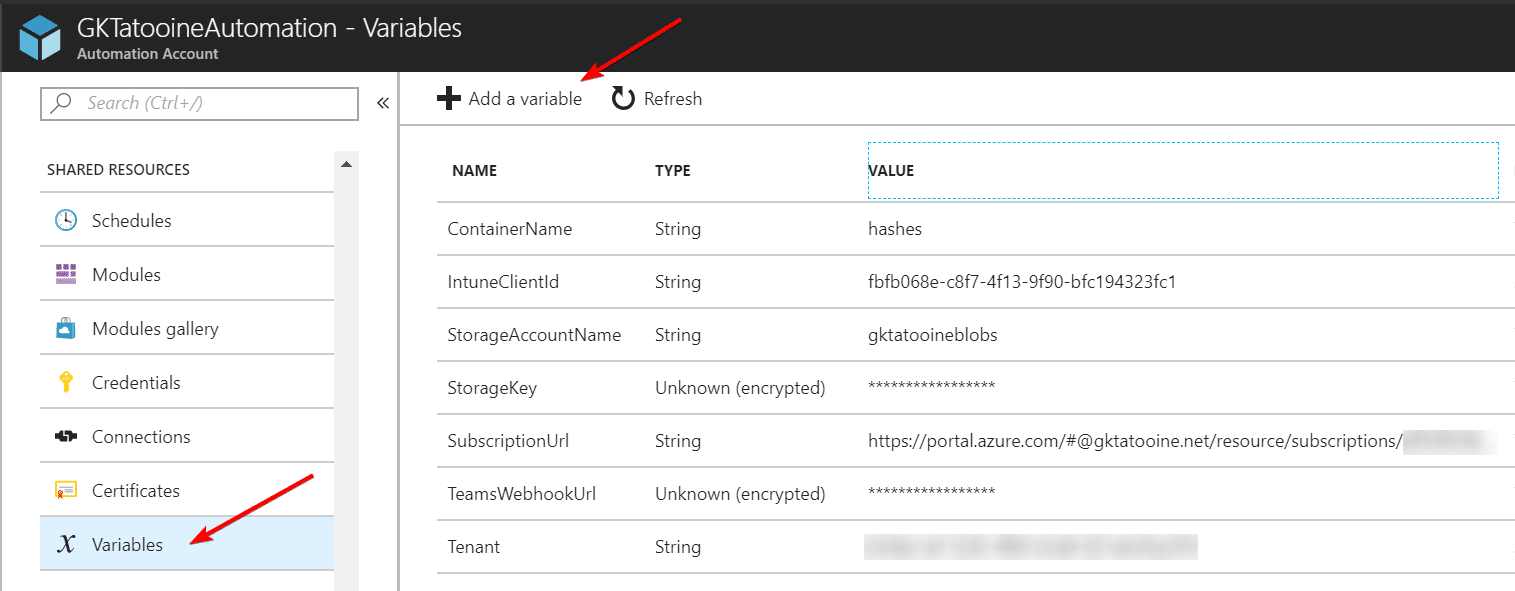This screenshot has height=591, width=1515.
Task: Click TeamsWebhookUrl's 'Unknown (encrypted)' type cell
Action: click(x=740, y=494)
